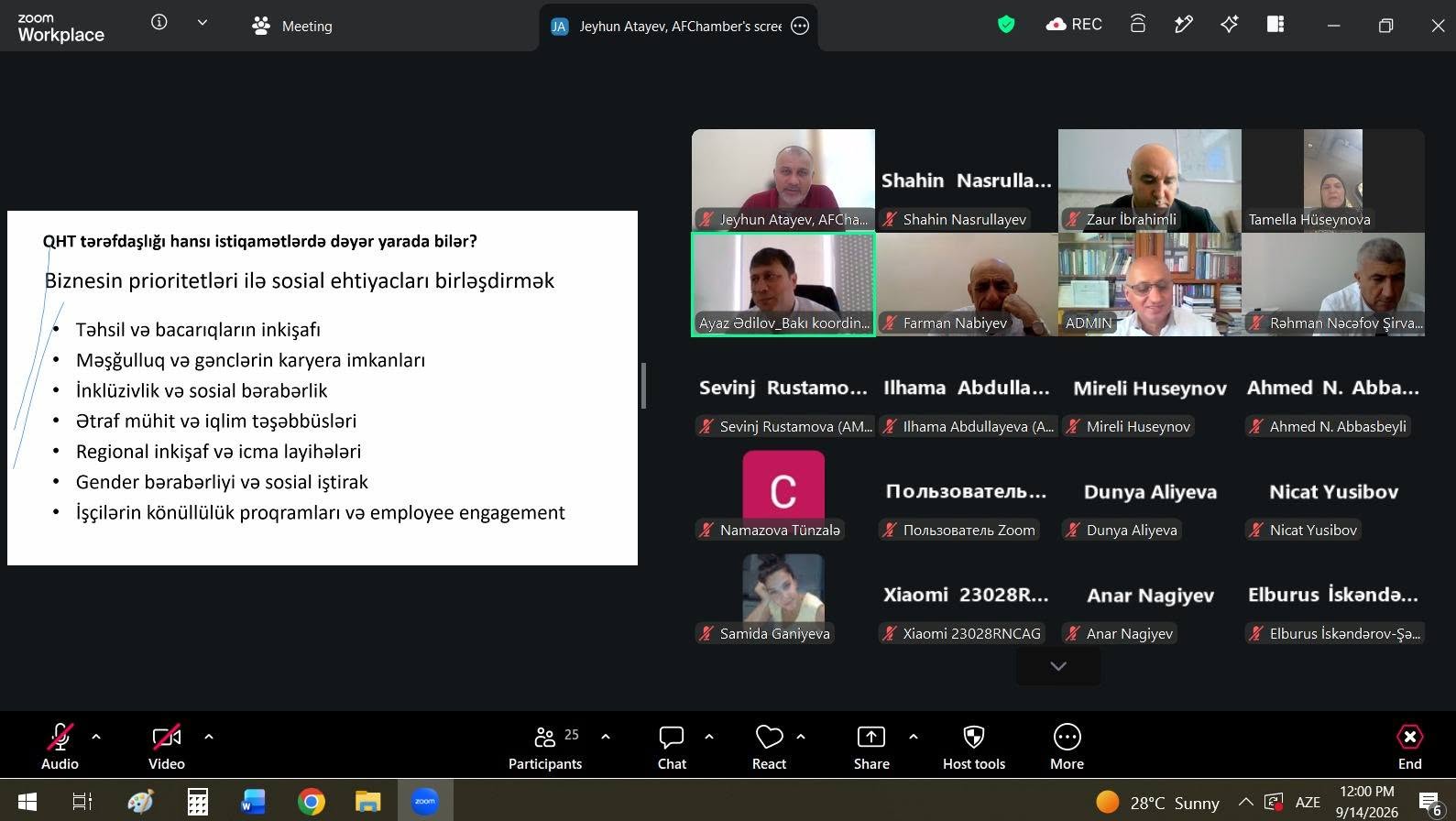Open the Meeting tab
This screenshot has height=821, width=1456.
coord(292,26)
